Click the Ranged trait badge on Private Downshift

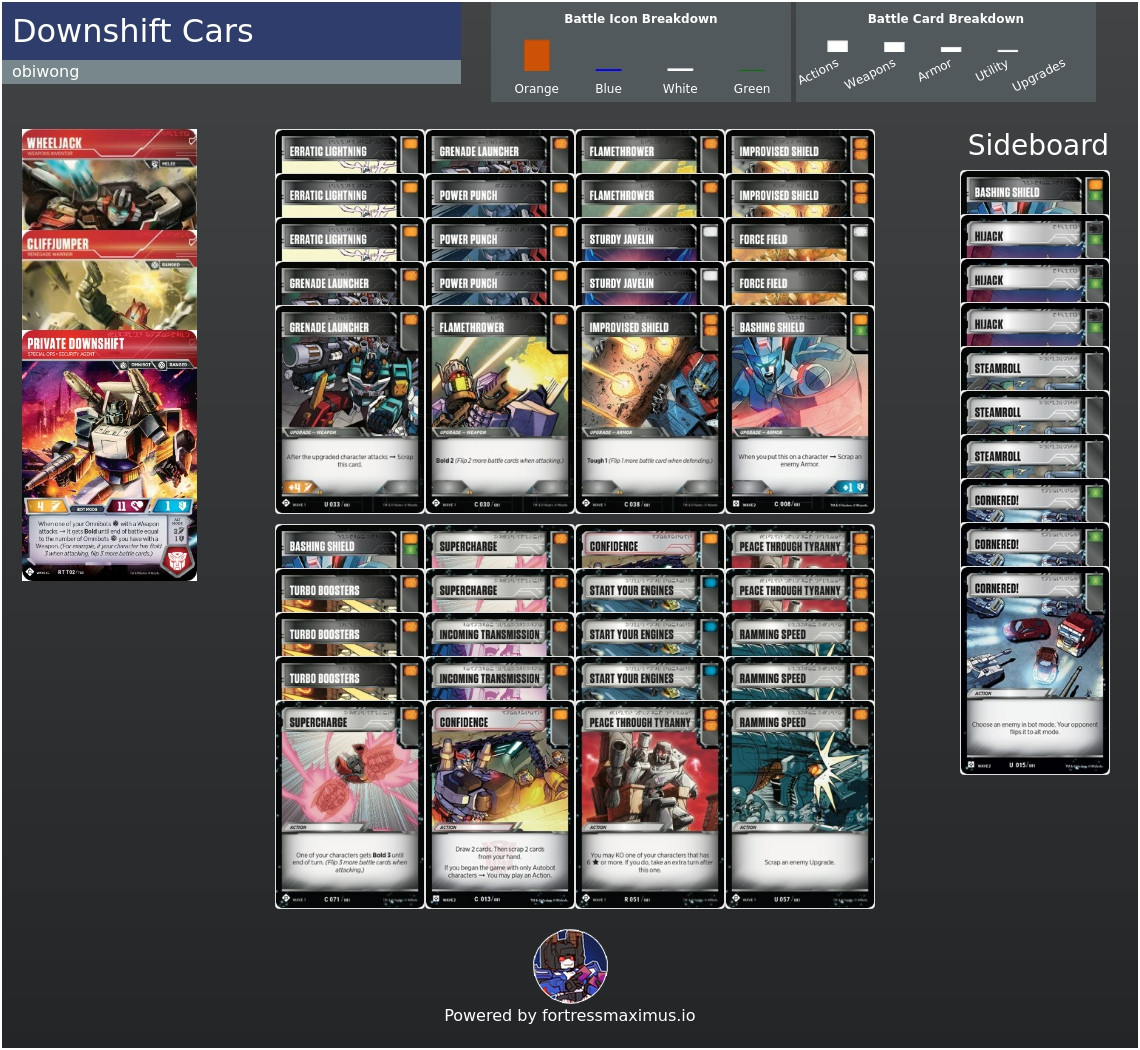click(173, 364)
